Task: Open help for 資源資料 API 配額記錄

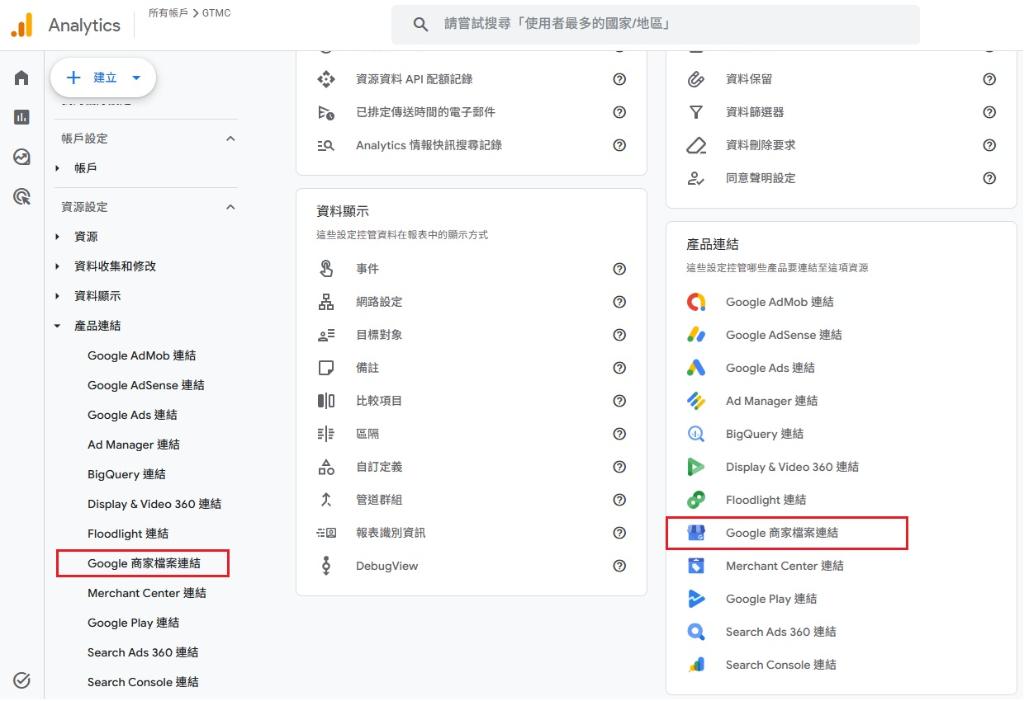Action: point(619,79)
